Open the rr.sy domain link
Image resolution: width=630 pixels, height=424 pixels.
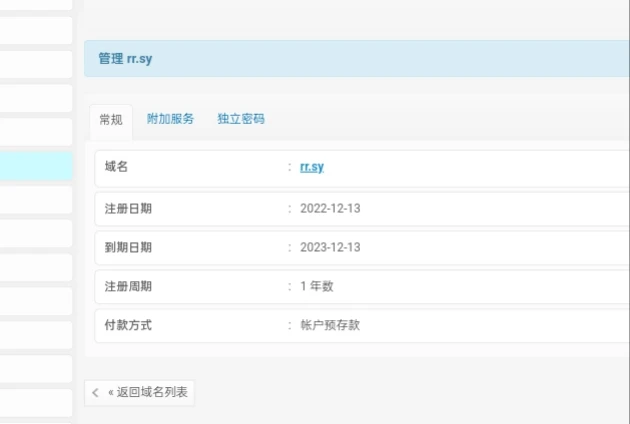[x=312, y=167]
